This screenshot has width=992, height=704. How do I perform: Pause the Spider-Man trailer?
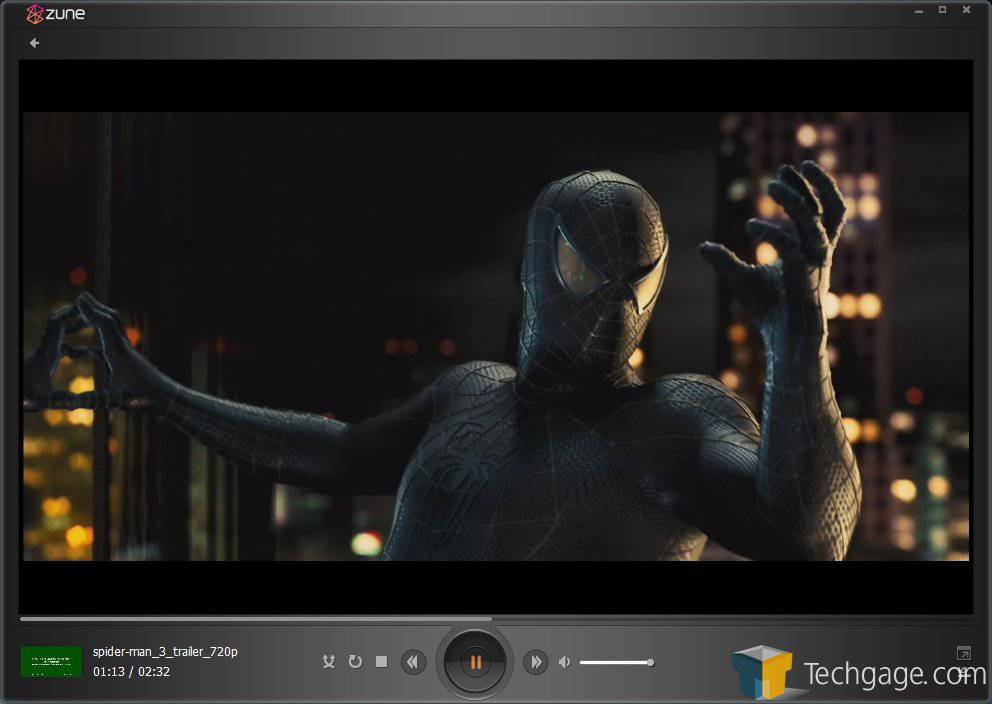coord(475,662)
